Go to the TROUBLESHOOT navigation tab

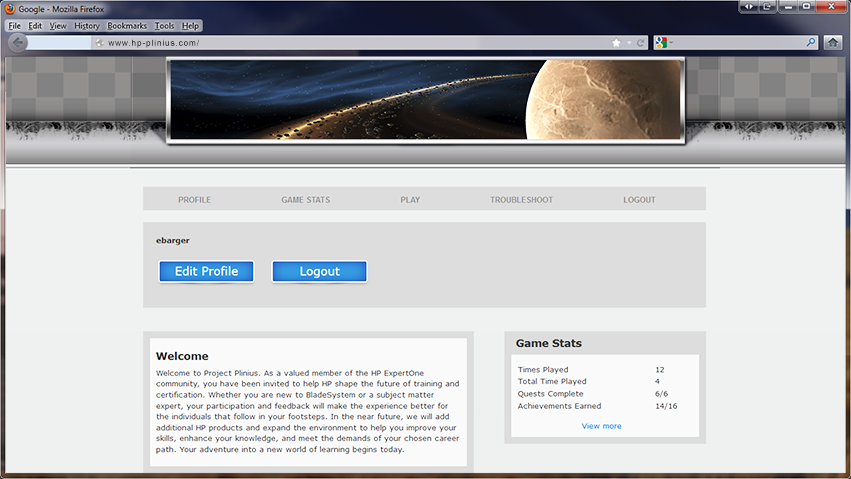click(522, 200)
